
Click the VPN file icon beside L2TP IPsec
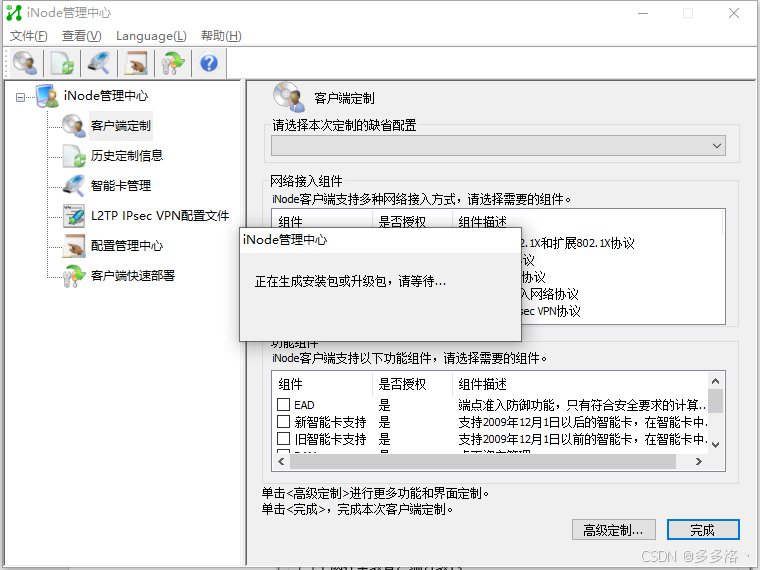click(x=74, y=216)
